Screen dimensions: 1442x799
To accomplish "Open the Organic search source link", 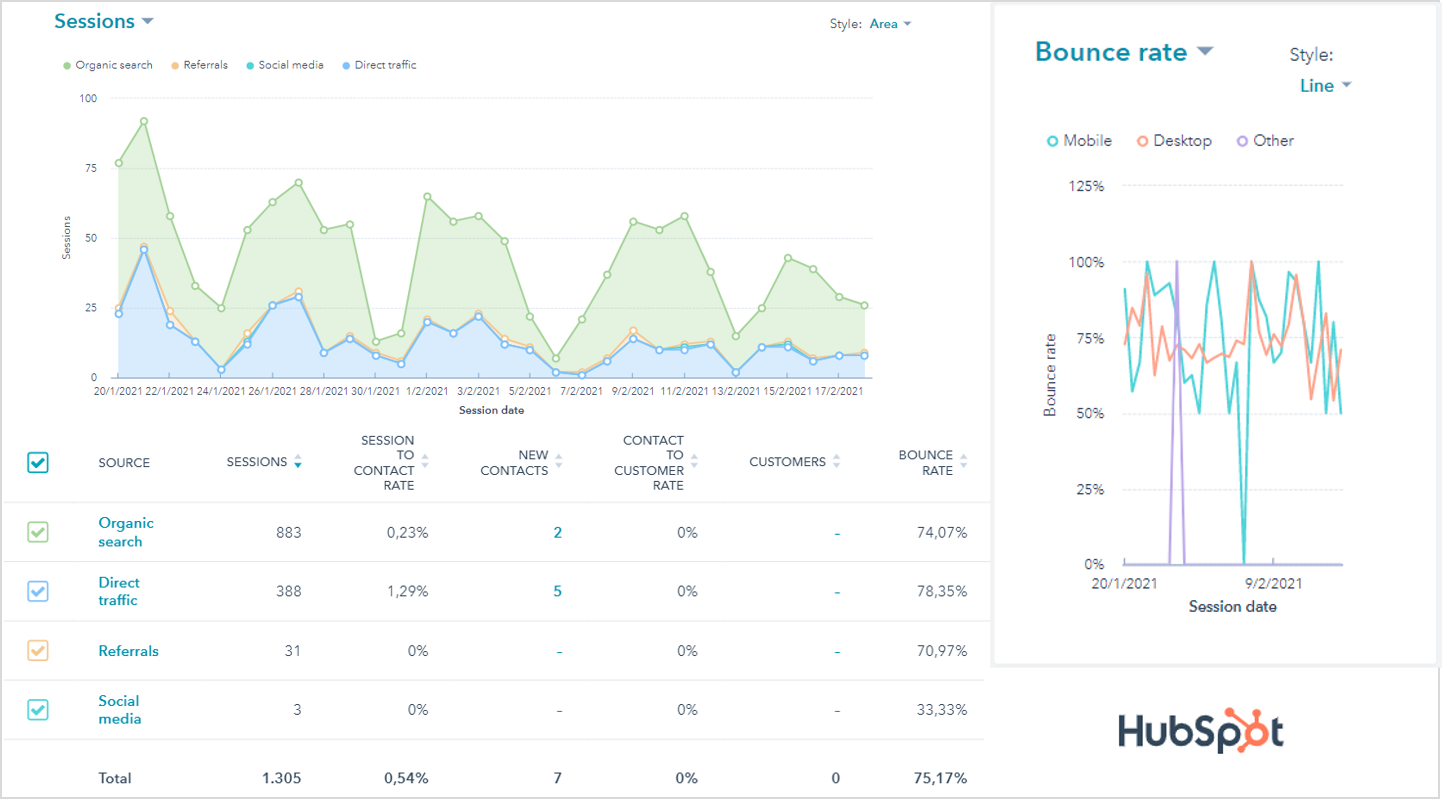I will tap(126, 532).
